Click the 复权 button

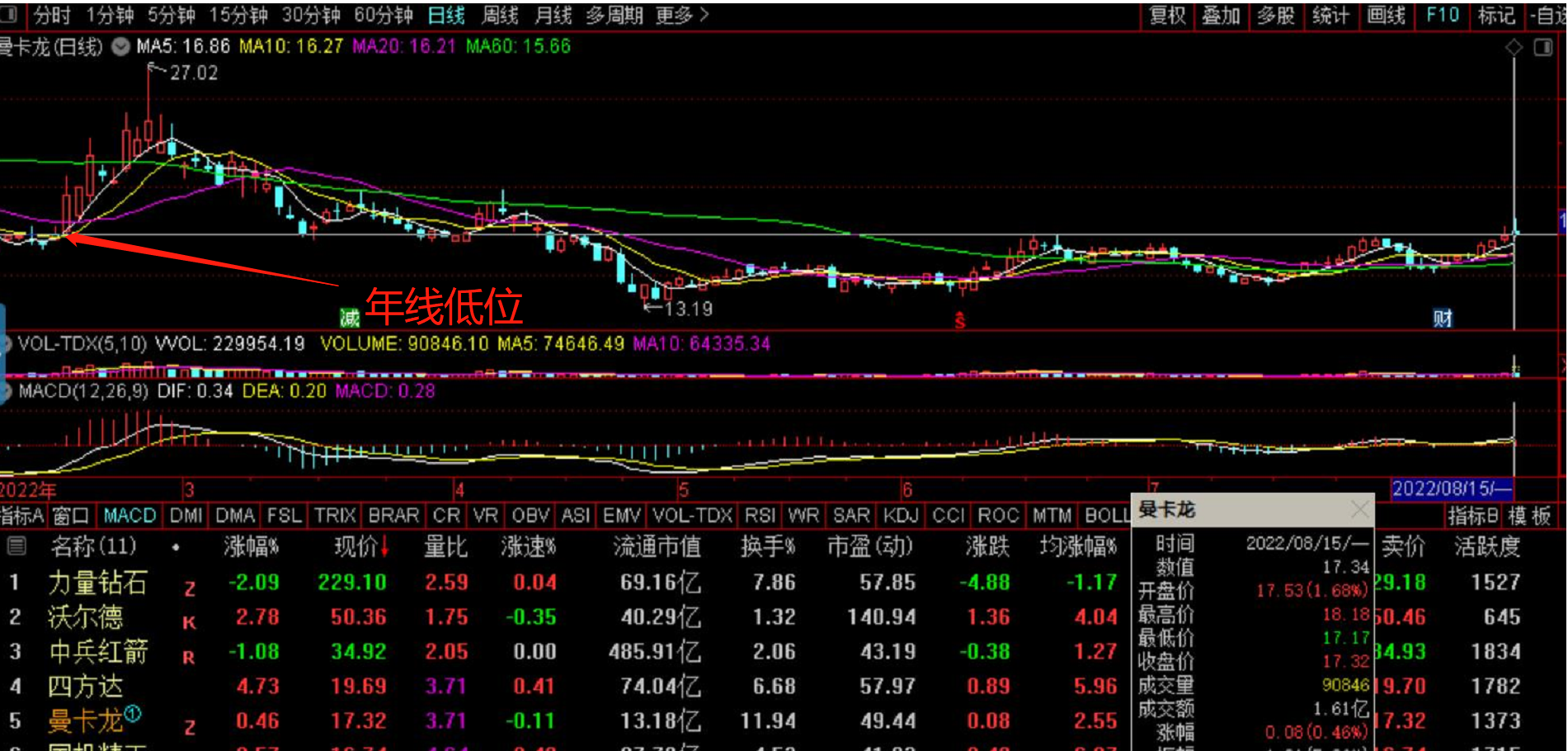1168,15
